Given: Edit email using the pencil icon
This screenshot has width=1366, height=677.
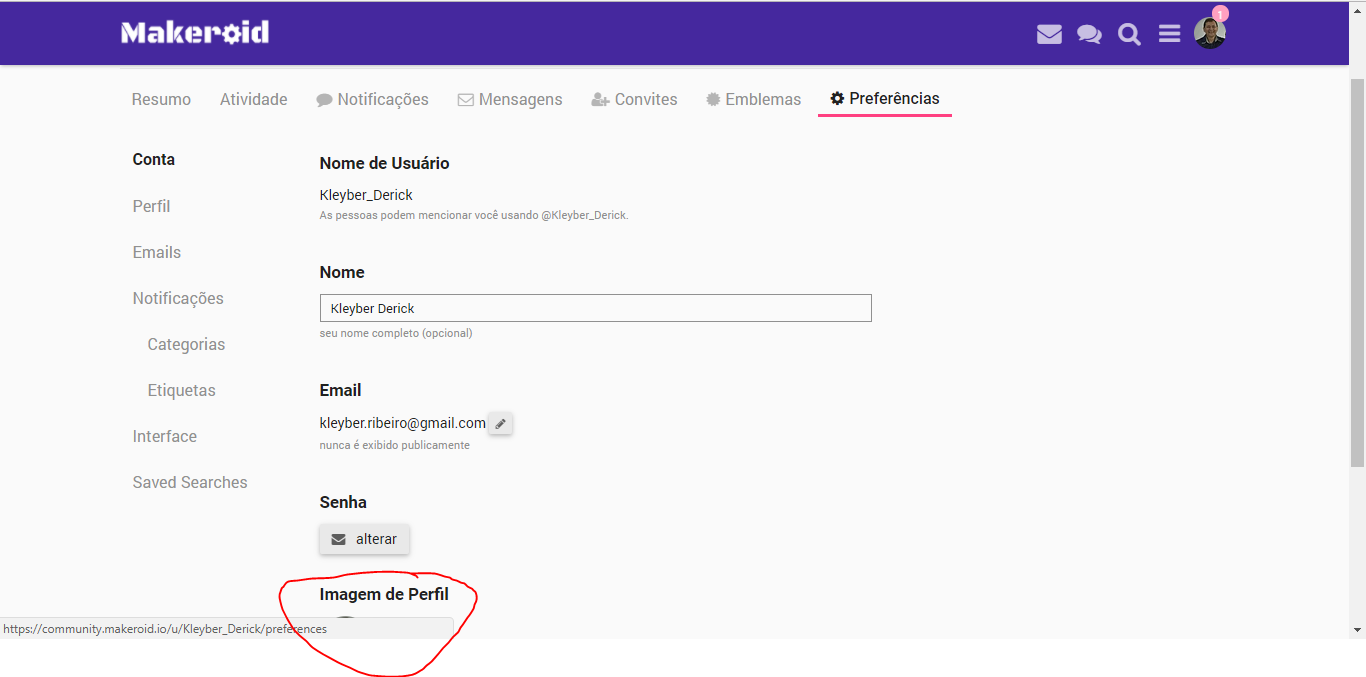Looking at the screenshot, I should (501, 423).
